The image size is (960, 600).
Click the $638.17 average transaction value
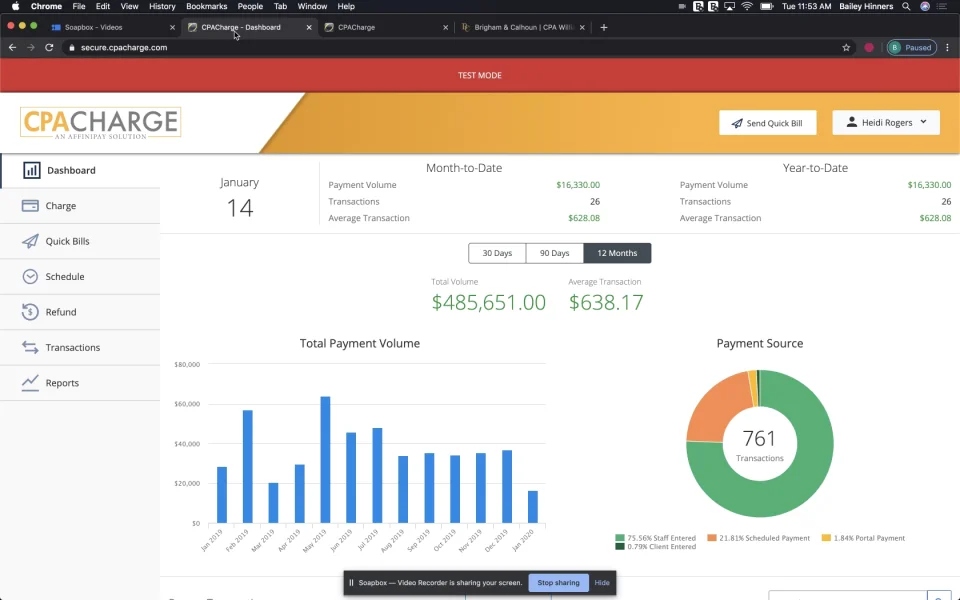click(606, 302)
